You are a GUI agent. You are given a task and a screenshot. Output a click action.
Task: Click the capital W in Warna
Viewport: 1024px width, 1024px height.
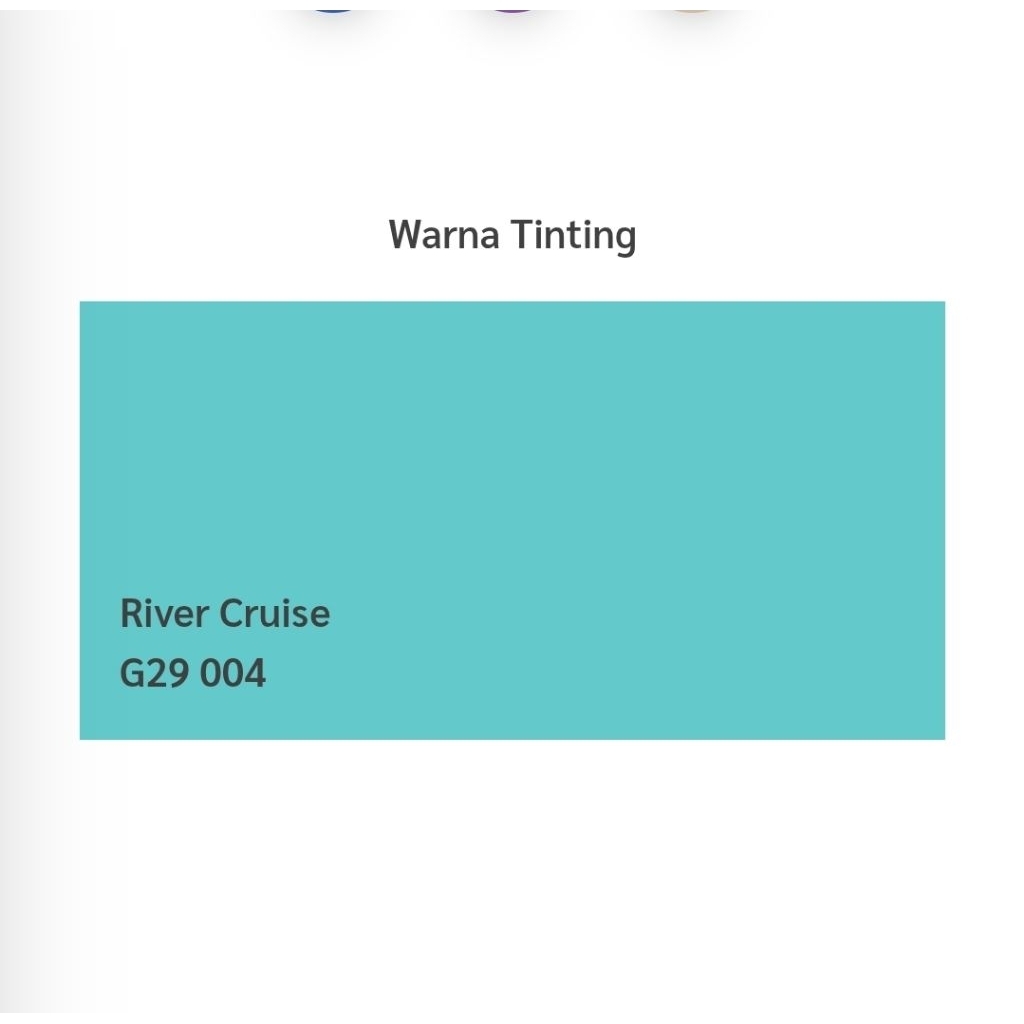pyautogui.click(x=404, y=235)
